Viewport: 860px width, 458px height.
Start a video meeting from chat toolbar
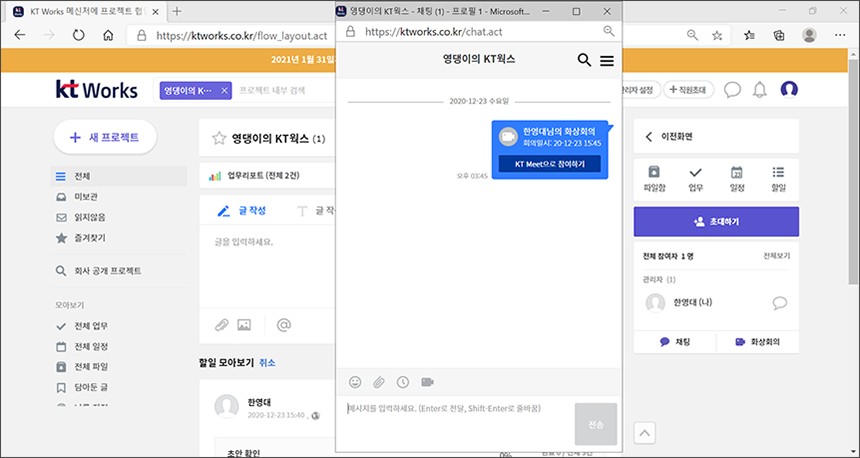point(427,382)
